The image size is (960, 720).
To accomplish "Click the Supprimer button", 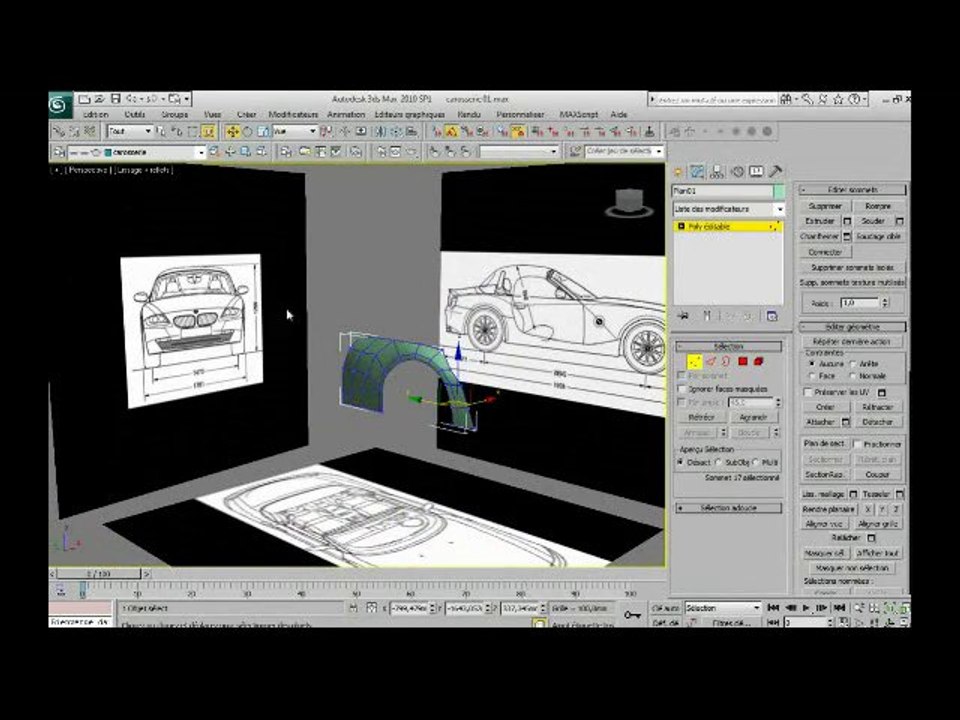I will (825, 206).
